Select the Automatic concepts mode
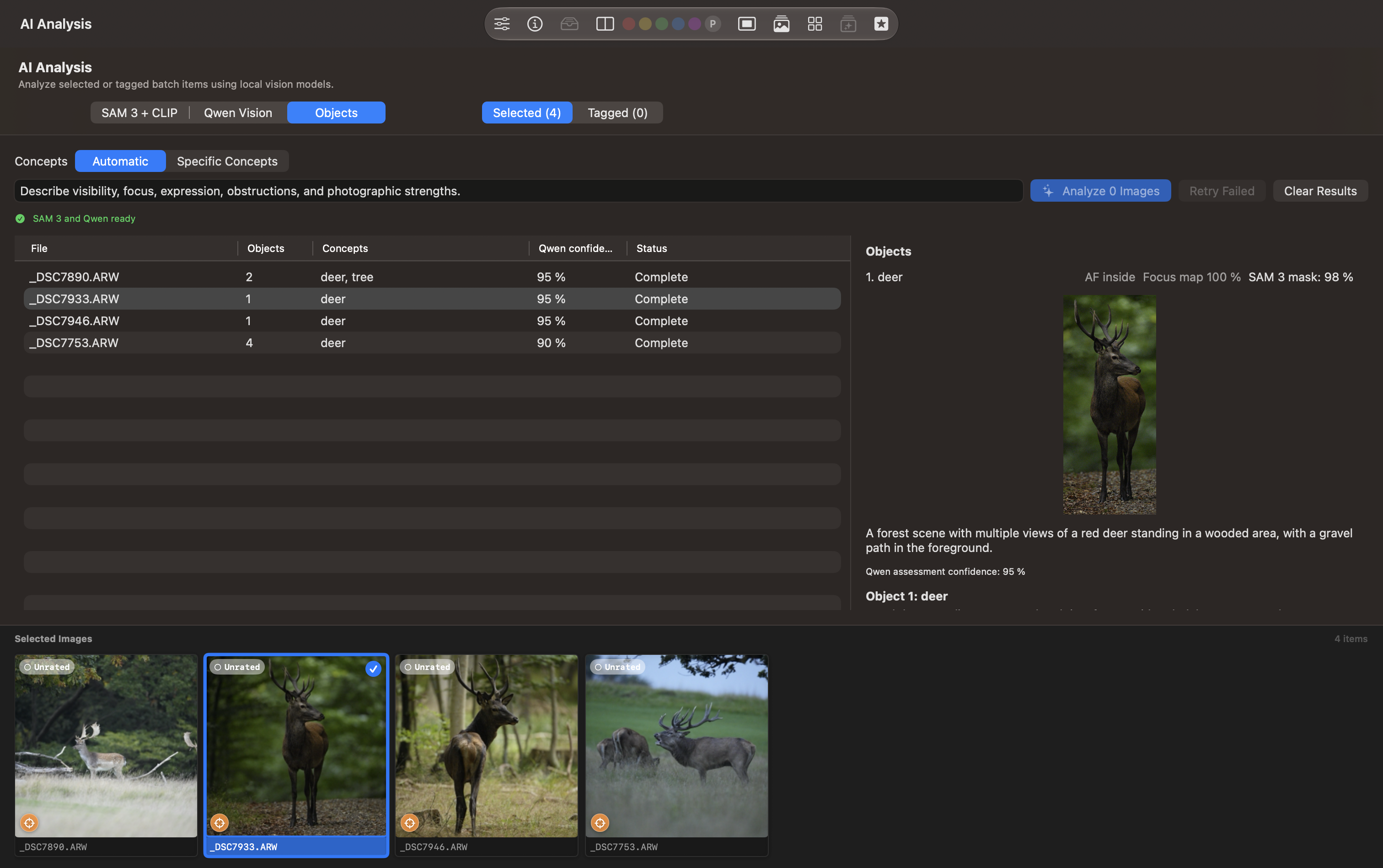This screenshot has width=1383, height=868. (x=120, y=161)
